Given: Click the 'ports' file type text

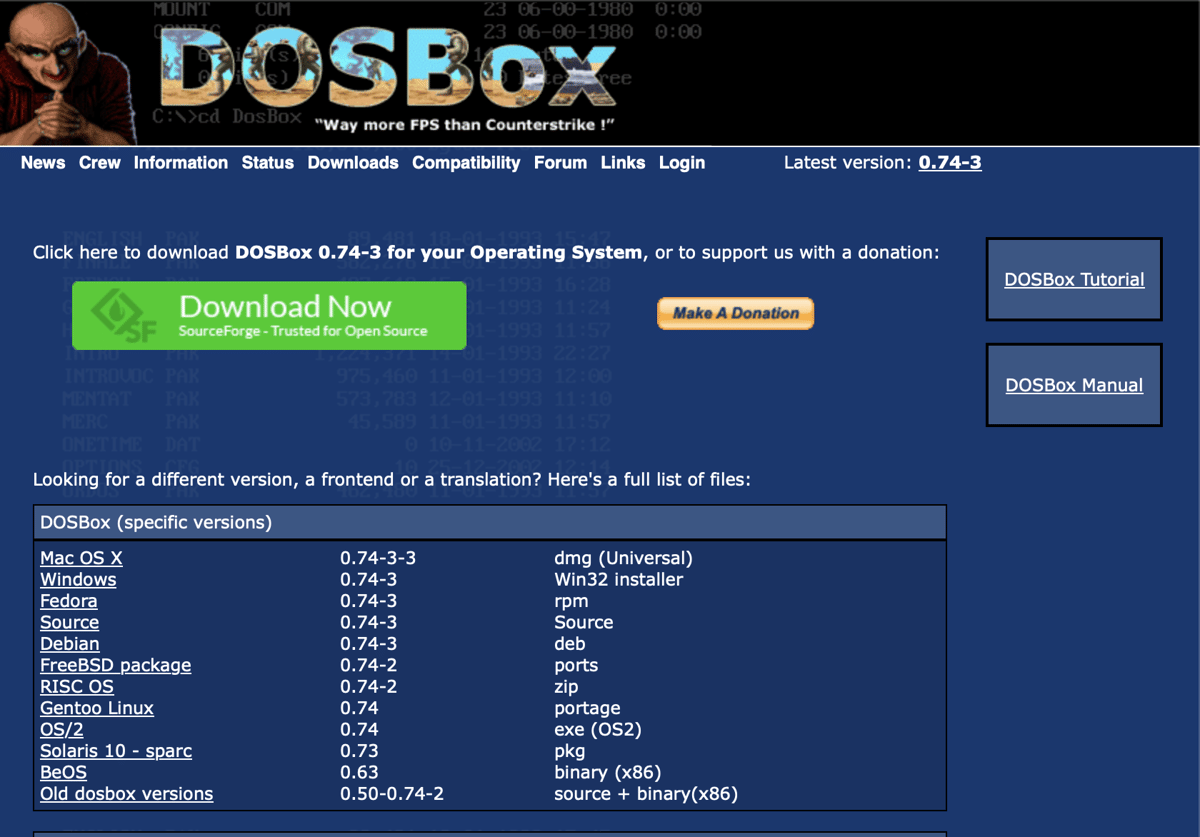Looking at the screenshot, I should (x=576, y=665).
